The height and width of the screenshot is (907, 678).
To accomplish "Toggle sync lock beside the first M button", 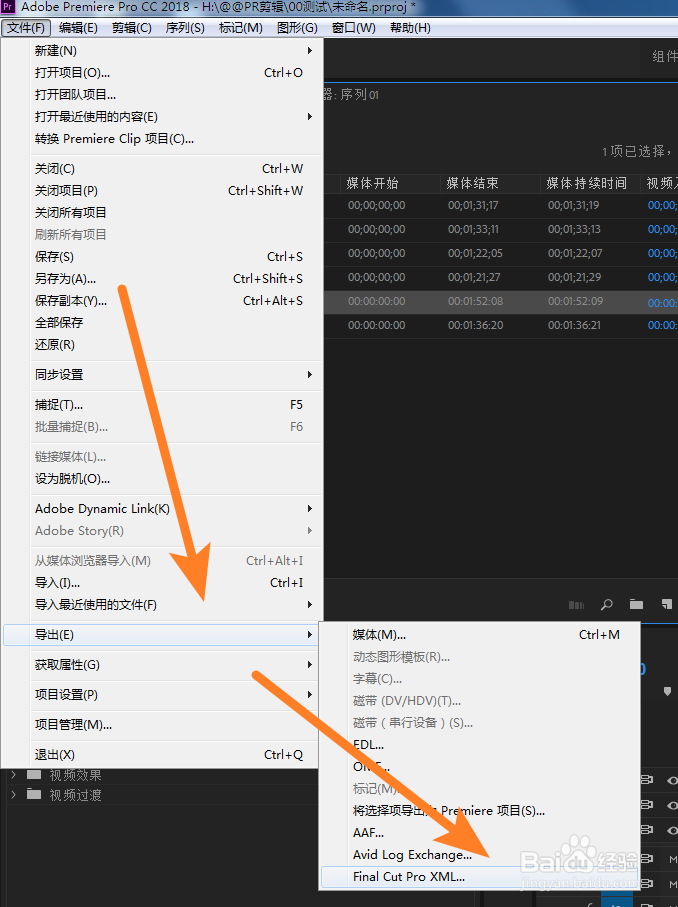I will 647,858.
